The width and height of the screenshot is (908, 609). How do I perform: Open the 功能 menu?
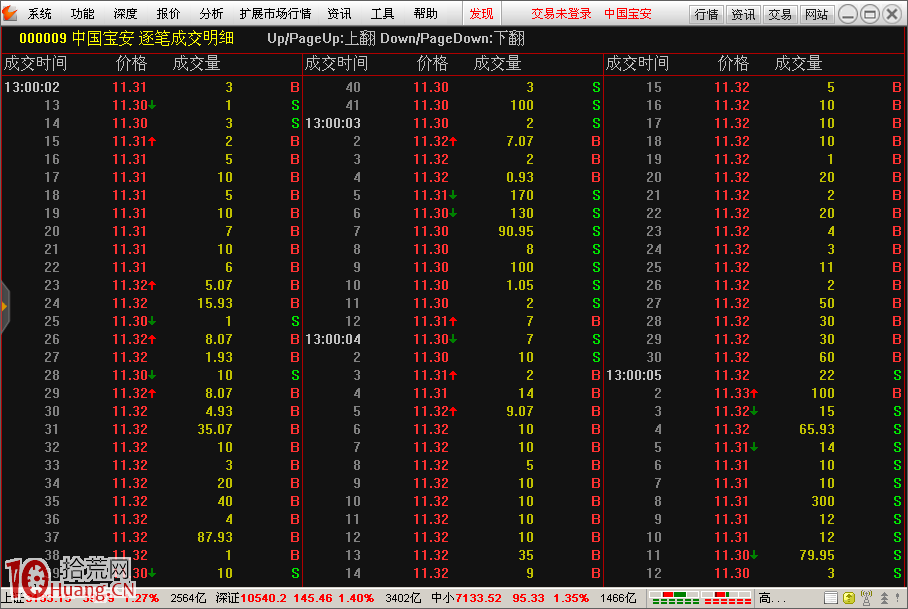(82, 13)
